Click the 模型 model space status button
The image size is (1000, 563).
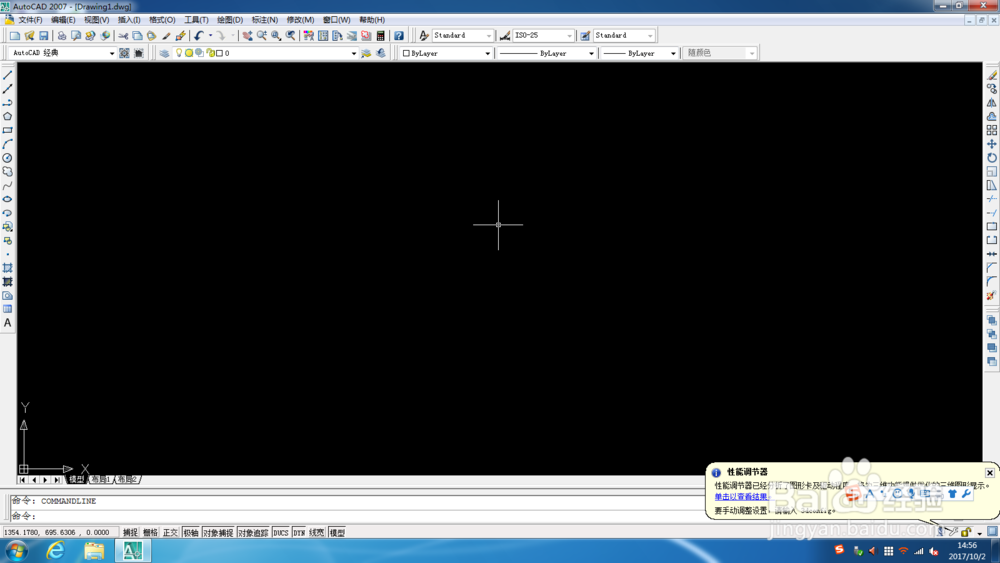coord(337,532)
